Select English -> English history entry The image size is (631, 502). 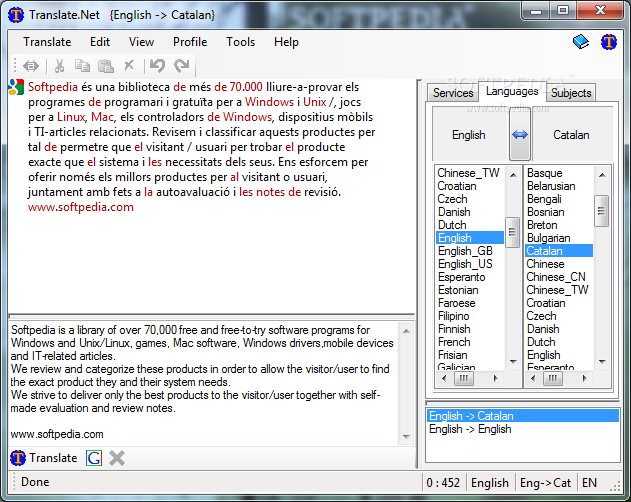tap(523, 429)
